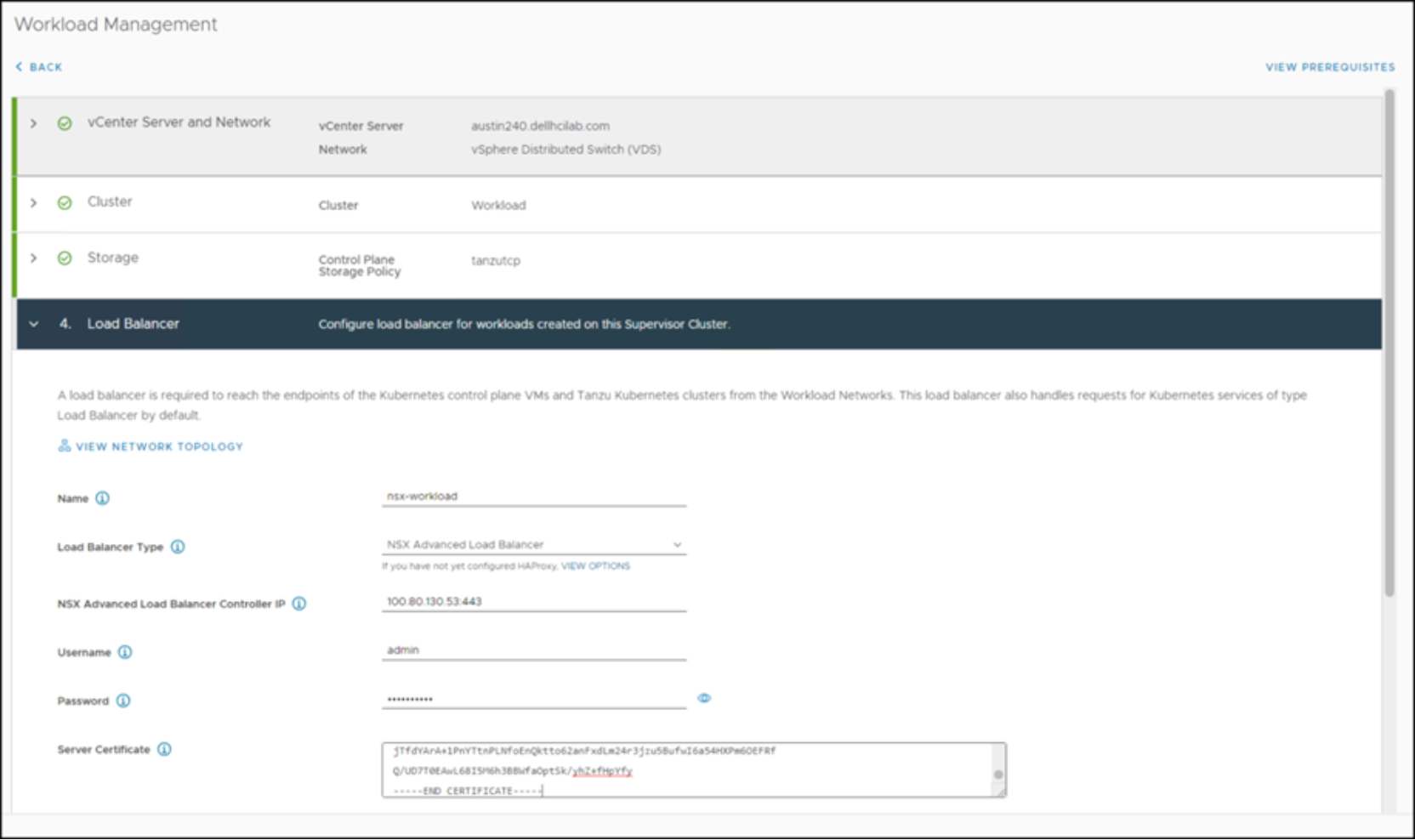Show info tooltip for Server Certificate
Screen dimensions: 1415x840
tap(164, 749)
